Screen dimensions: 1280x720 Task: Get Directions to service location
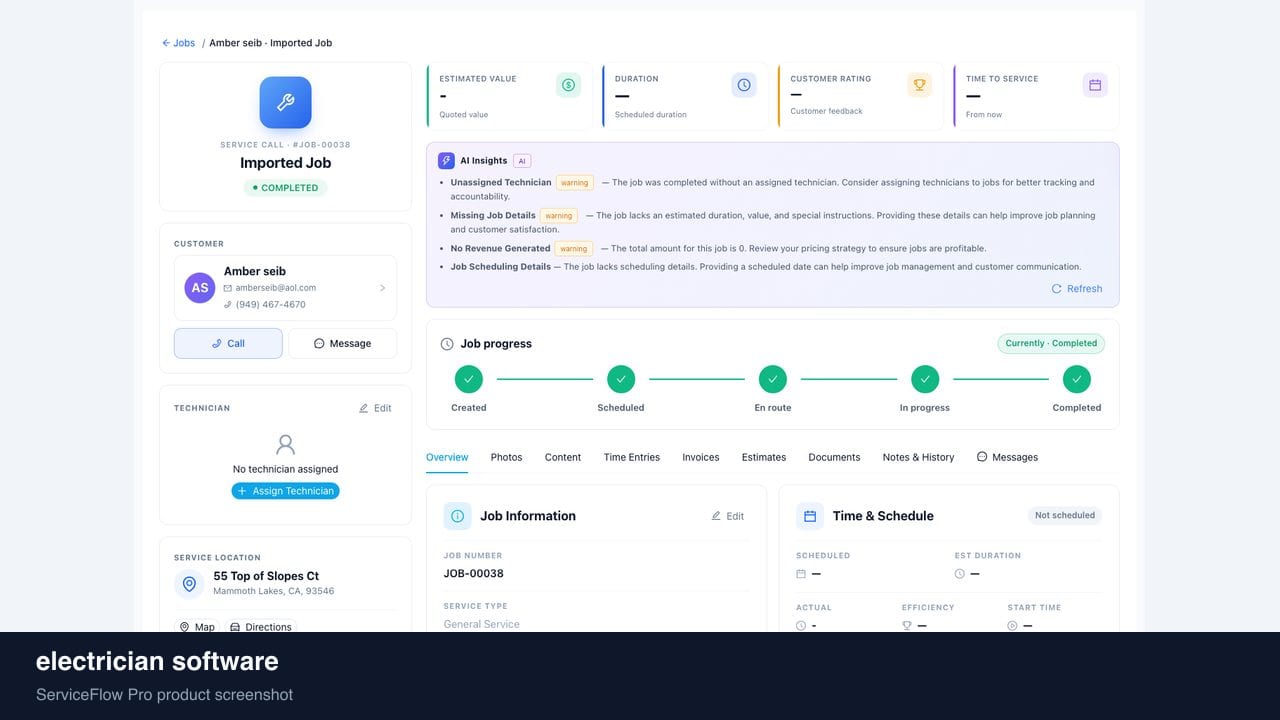pyautogui.click(x=261, y=627)
